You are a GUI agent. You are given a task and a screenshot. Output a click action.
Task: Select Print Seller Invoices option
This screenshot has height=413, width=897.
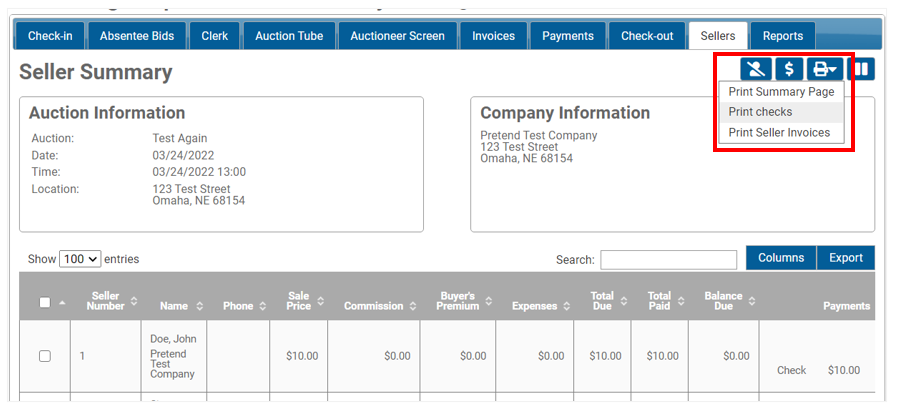pyautogui.click(x=781, y=133)
